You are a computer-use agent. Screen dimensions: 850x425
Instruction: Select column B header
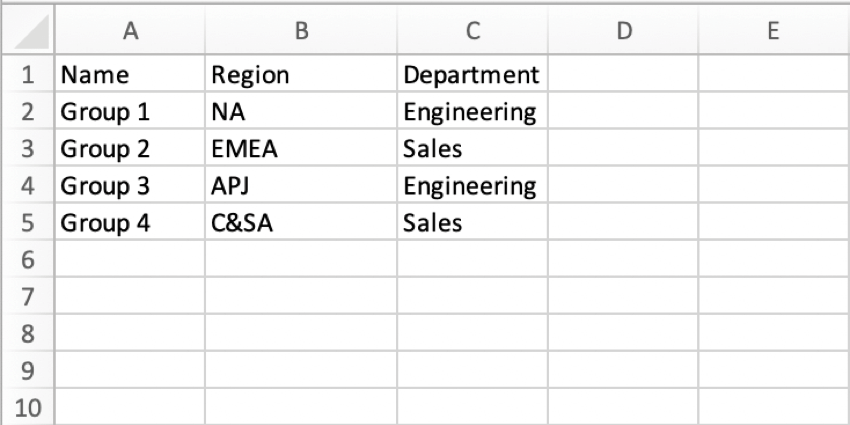[300, 31]
